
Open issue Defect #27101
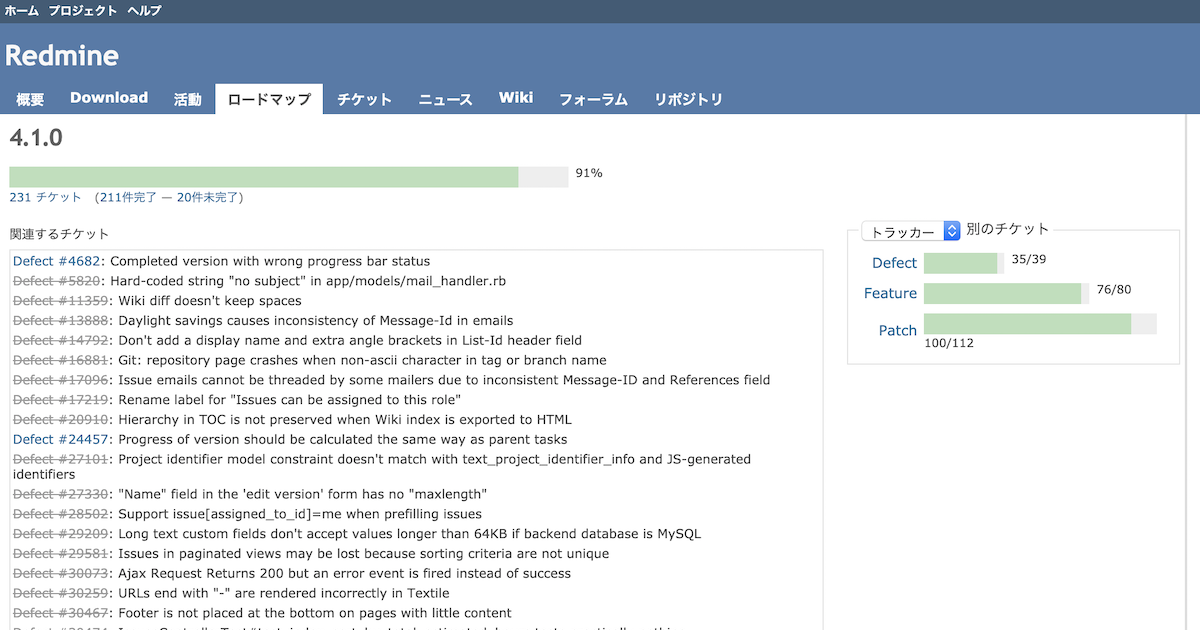62,460
